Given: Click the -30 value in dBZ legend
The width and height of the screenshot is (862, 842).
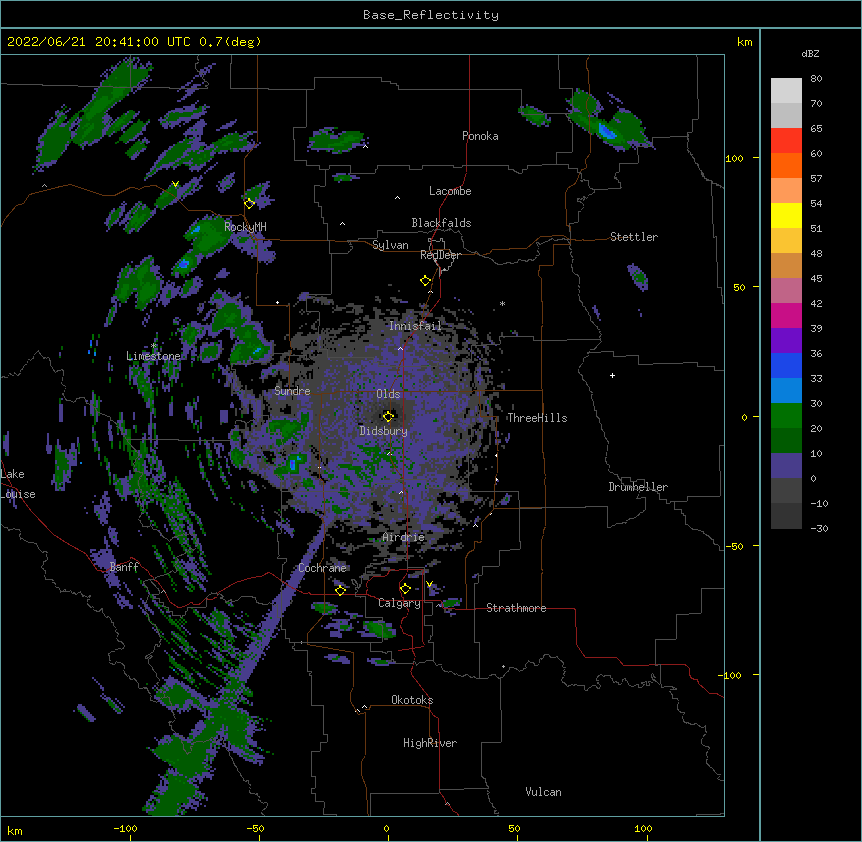Looking at the screenshot, I should coord(819,528).
